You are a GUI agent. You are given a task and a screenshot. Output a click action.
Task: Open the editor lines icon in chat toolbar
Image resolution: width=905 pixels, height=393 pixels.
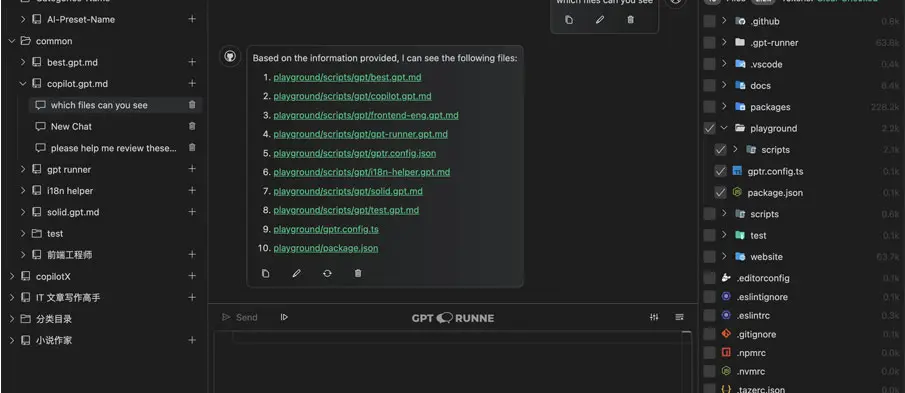click(679, 317)
